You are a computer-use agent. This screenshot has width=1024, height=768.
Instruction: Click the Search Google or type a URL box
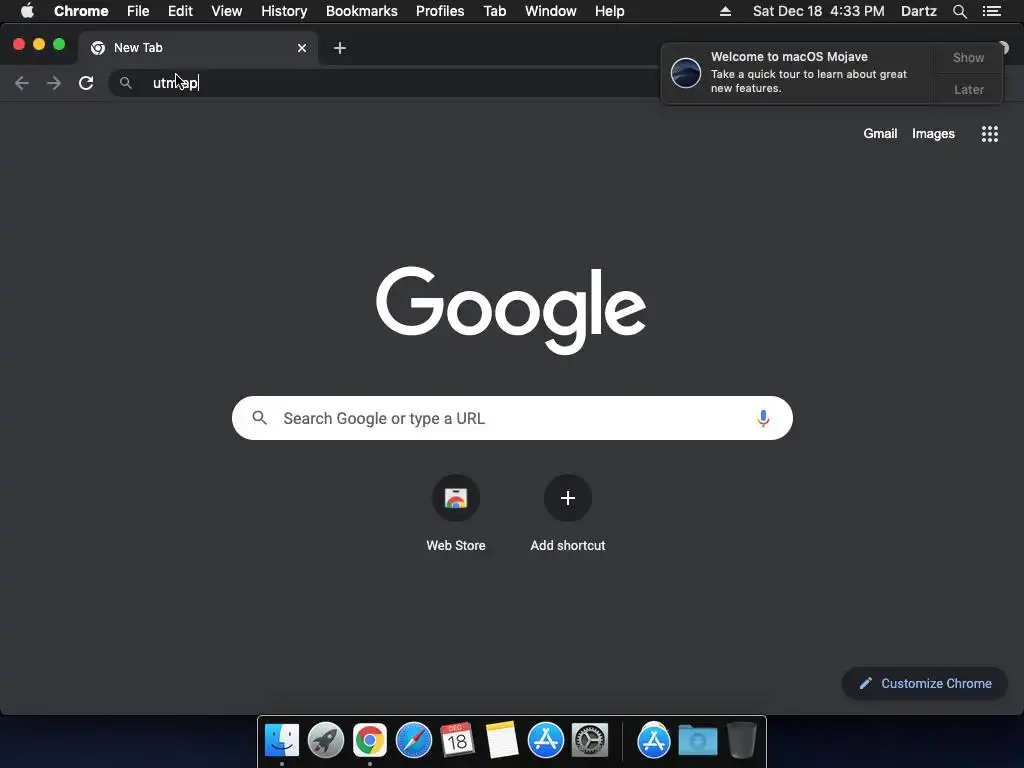512,418
